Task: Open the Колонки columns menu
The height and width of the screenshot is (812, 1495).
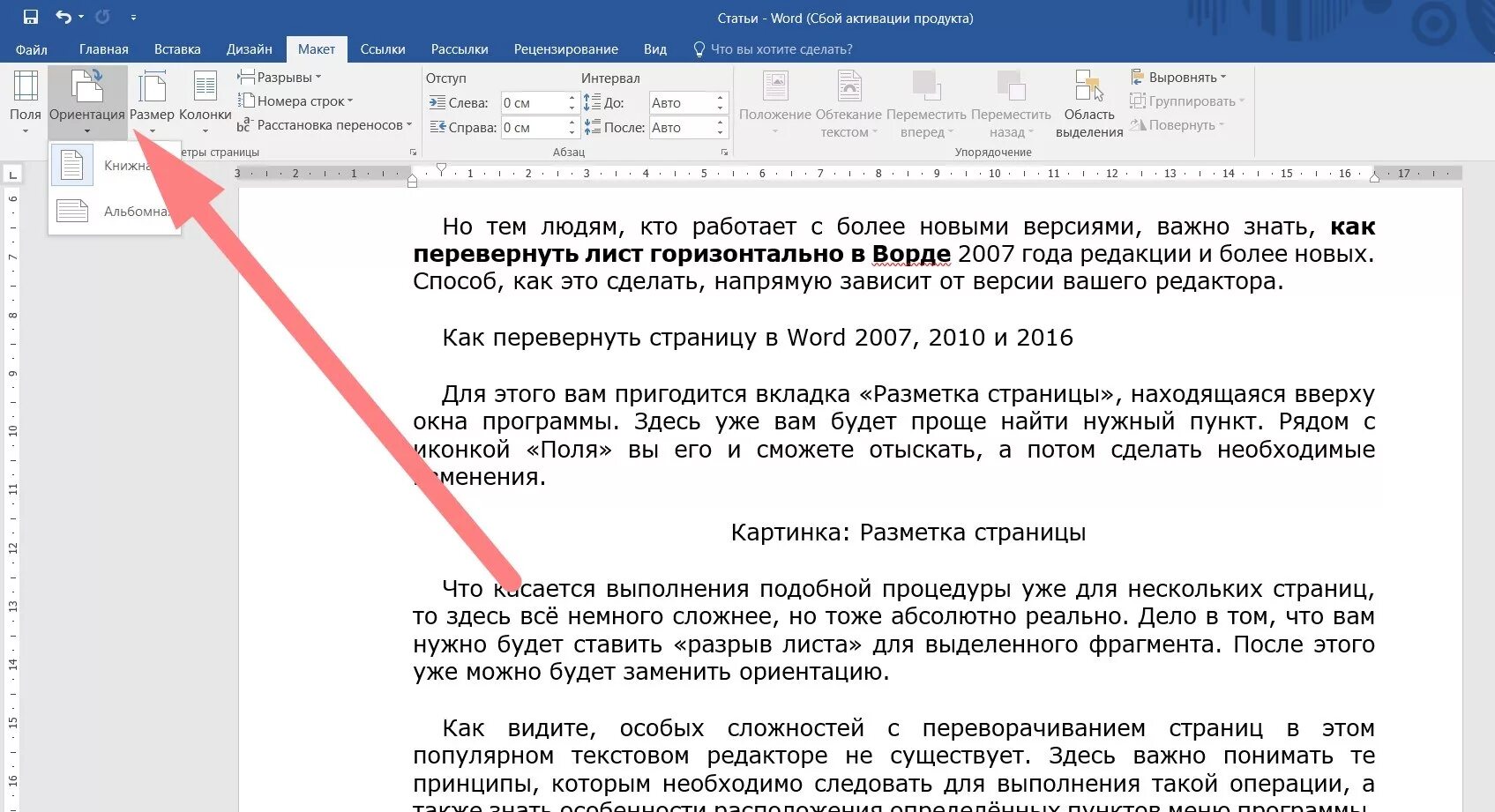Action: (206, 102)
